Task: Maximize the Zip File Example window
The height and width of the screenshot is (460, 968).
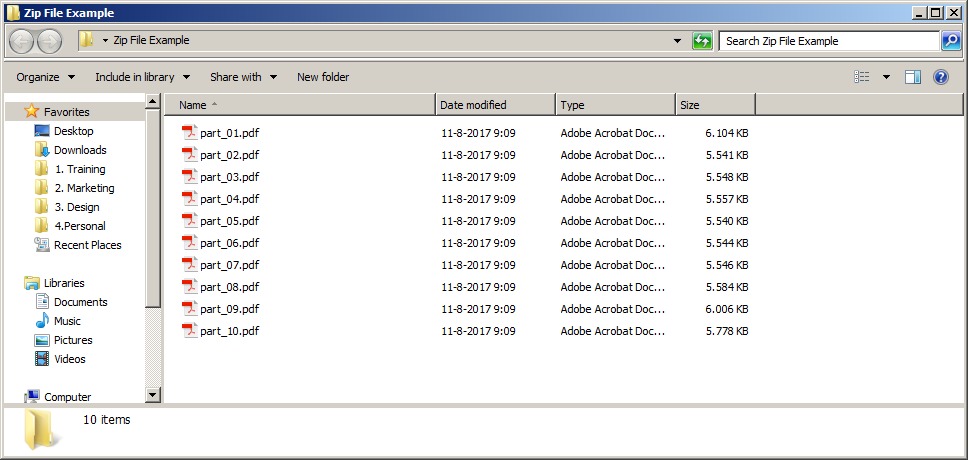Action: coord(936,13)
